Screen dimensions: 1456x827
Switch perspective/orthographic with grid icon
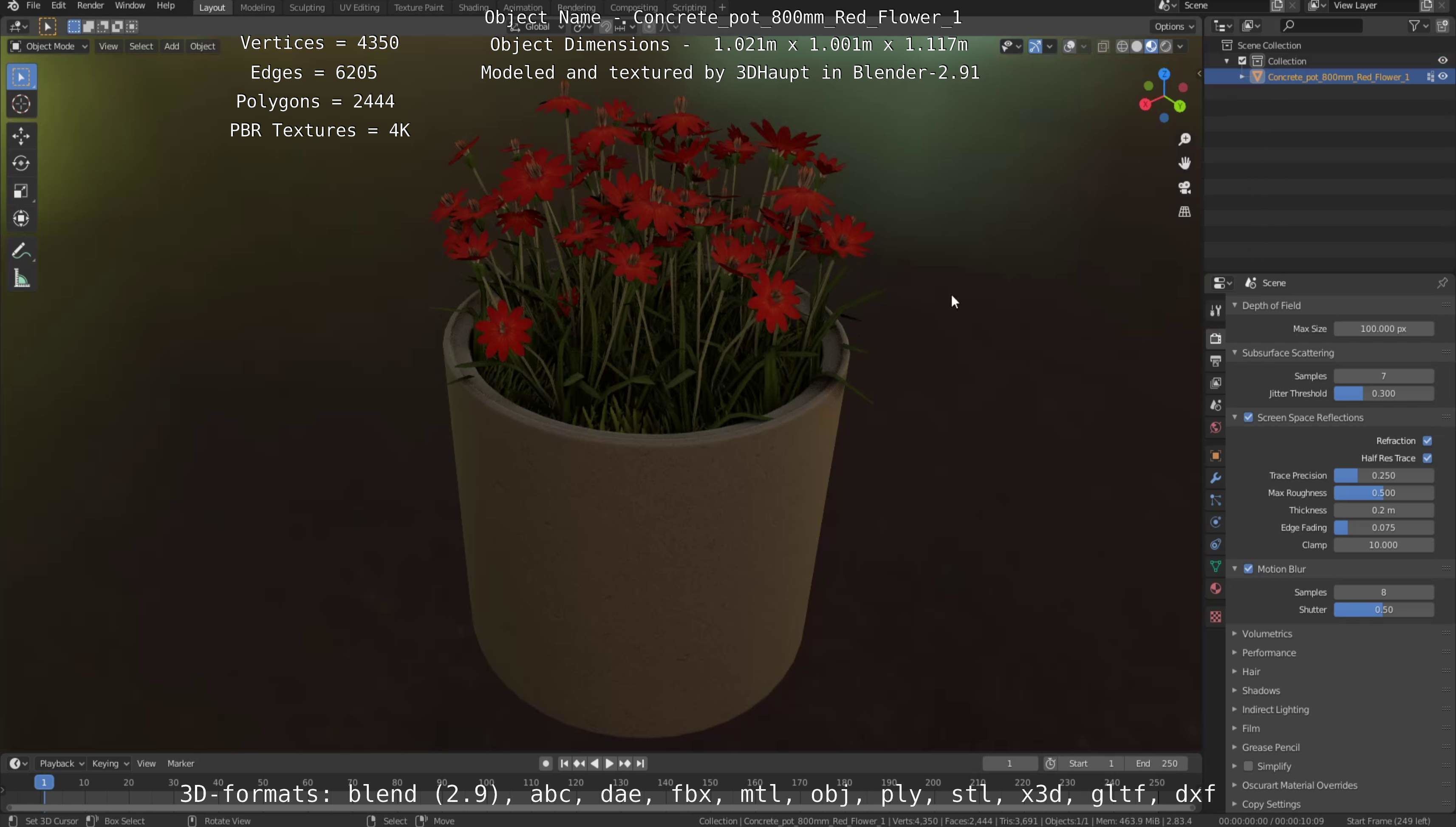click(x=1185, y=212)
